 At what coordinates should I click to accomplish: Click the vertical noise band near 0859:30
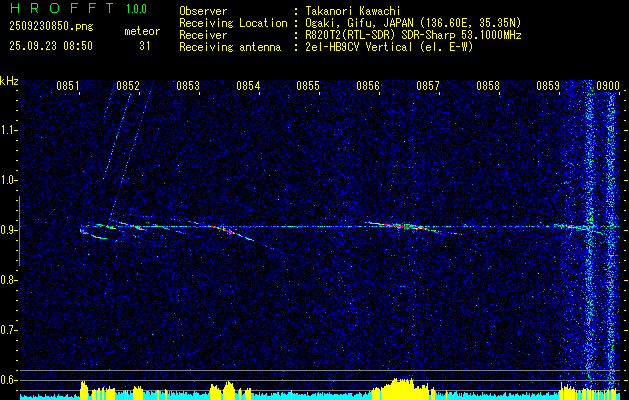pos(588,235)
